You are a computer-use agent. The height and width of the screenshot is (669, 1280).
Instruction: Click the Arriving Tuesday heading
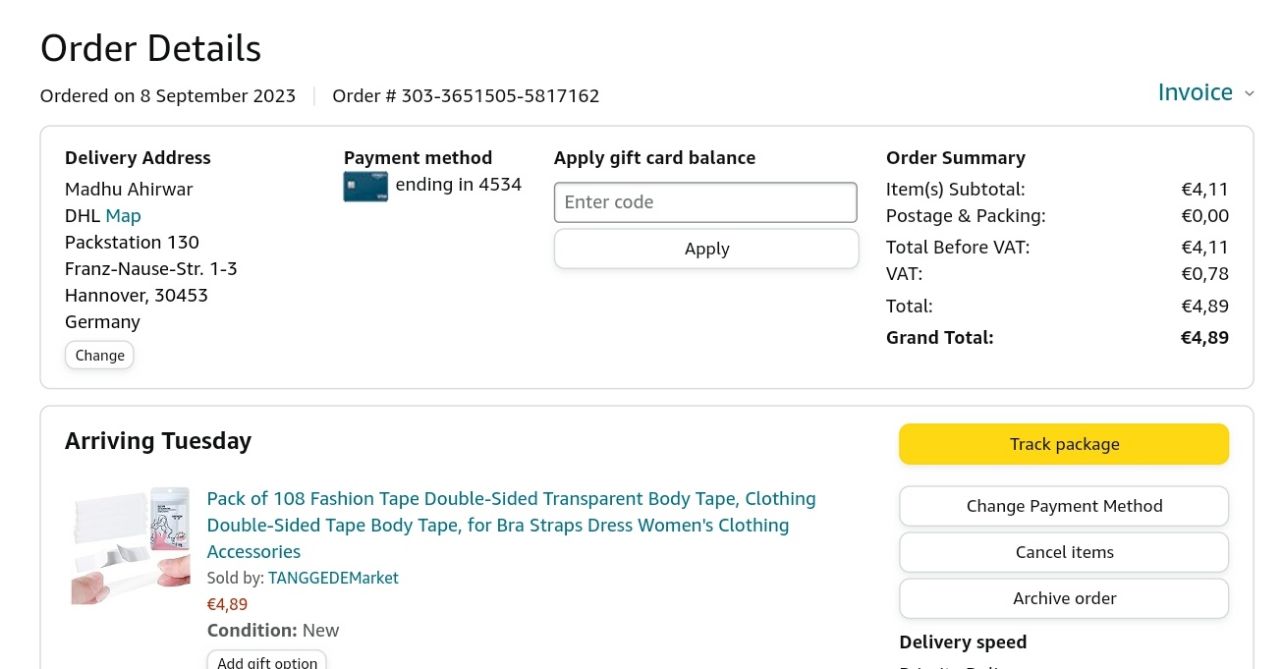click(x=158, y=441)
